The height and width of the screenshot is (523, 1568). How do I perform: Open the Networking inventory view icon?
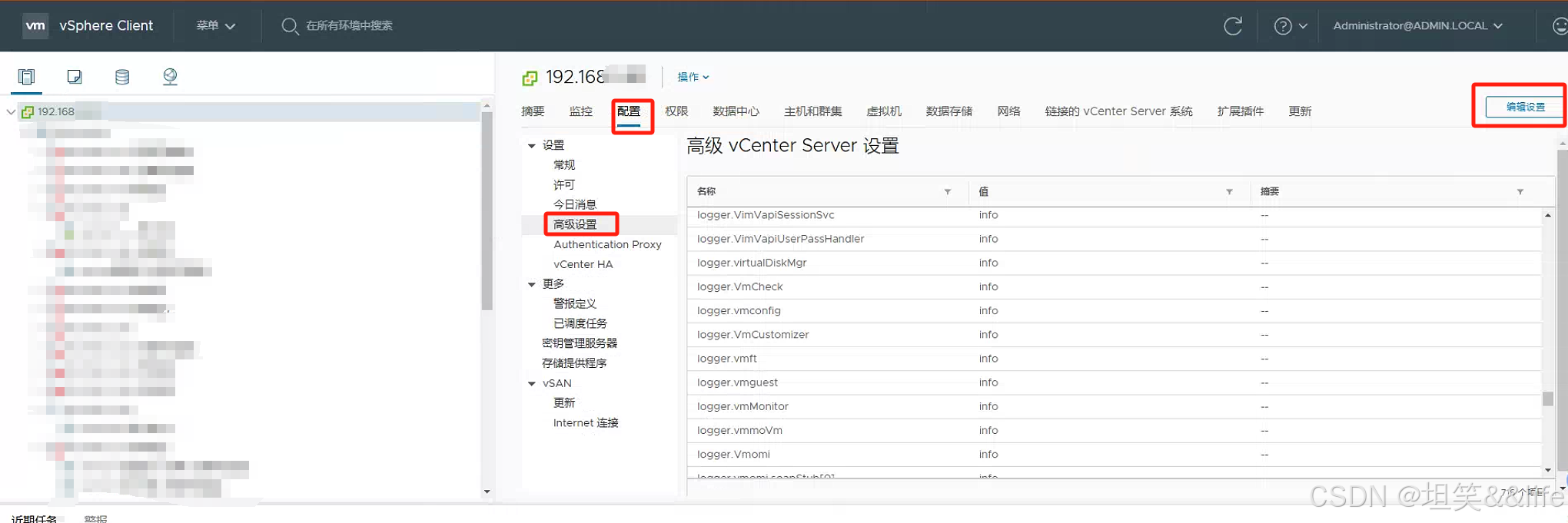click(x=170, y=77)
